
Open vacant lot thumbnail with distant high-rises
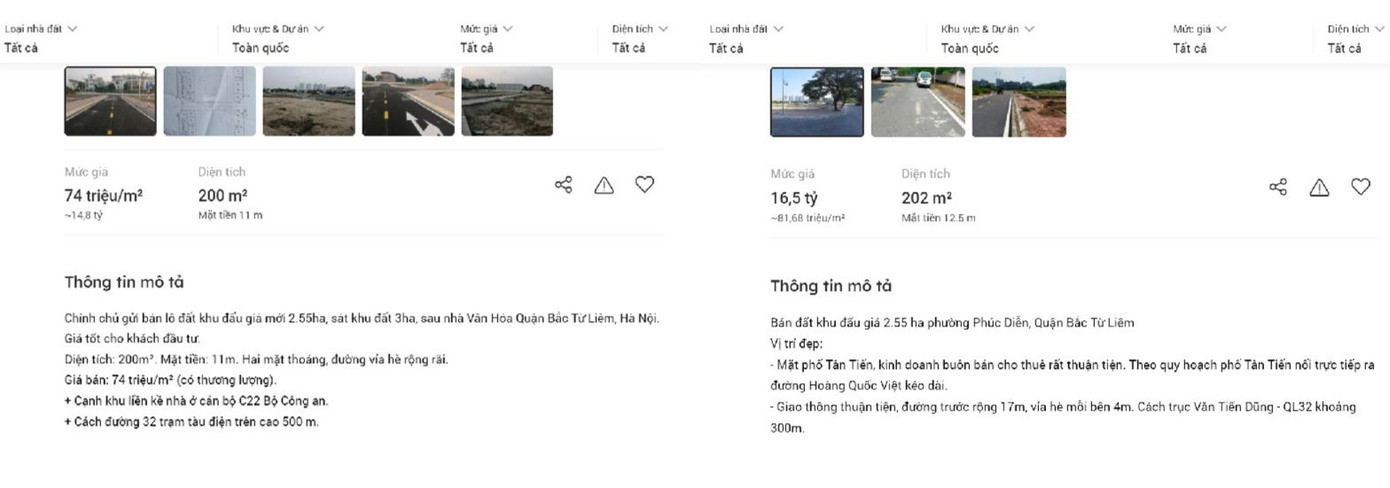coord(309,101)
